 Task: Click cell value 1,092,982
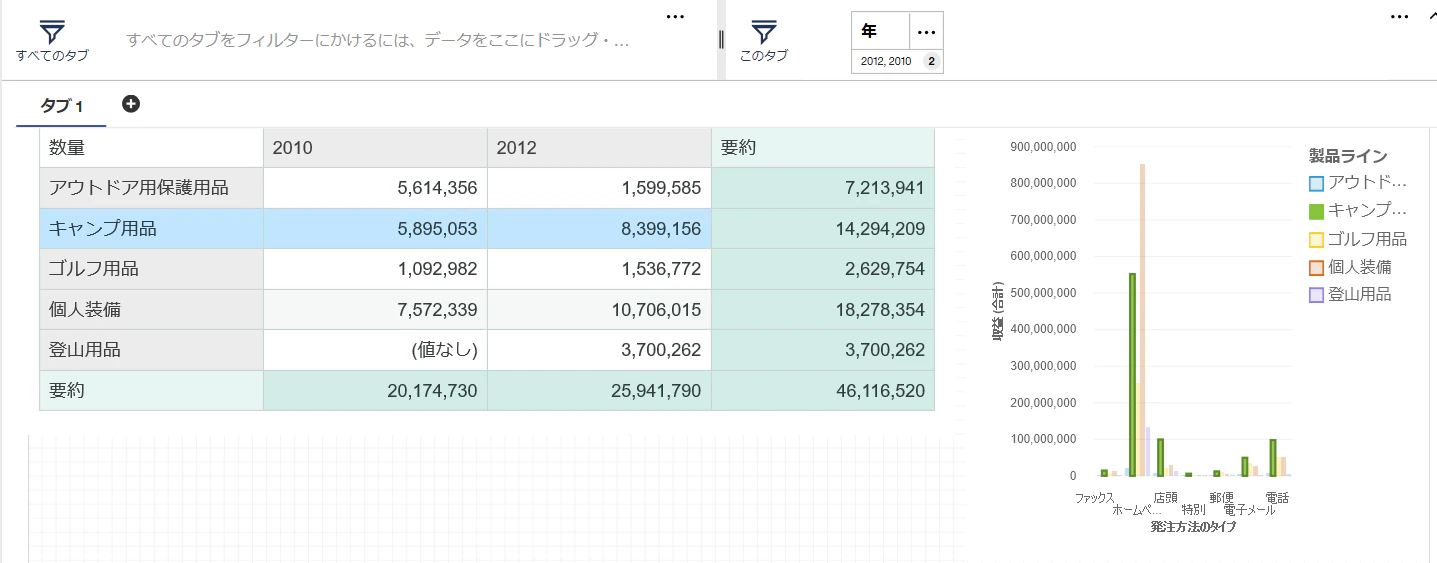click(375, 269)
